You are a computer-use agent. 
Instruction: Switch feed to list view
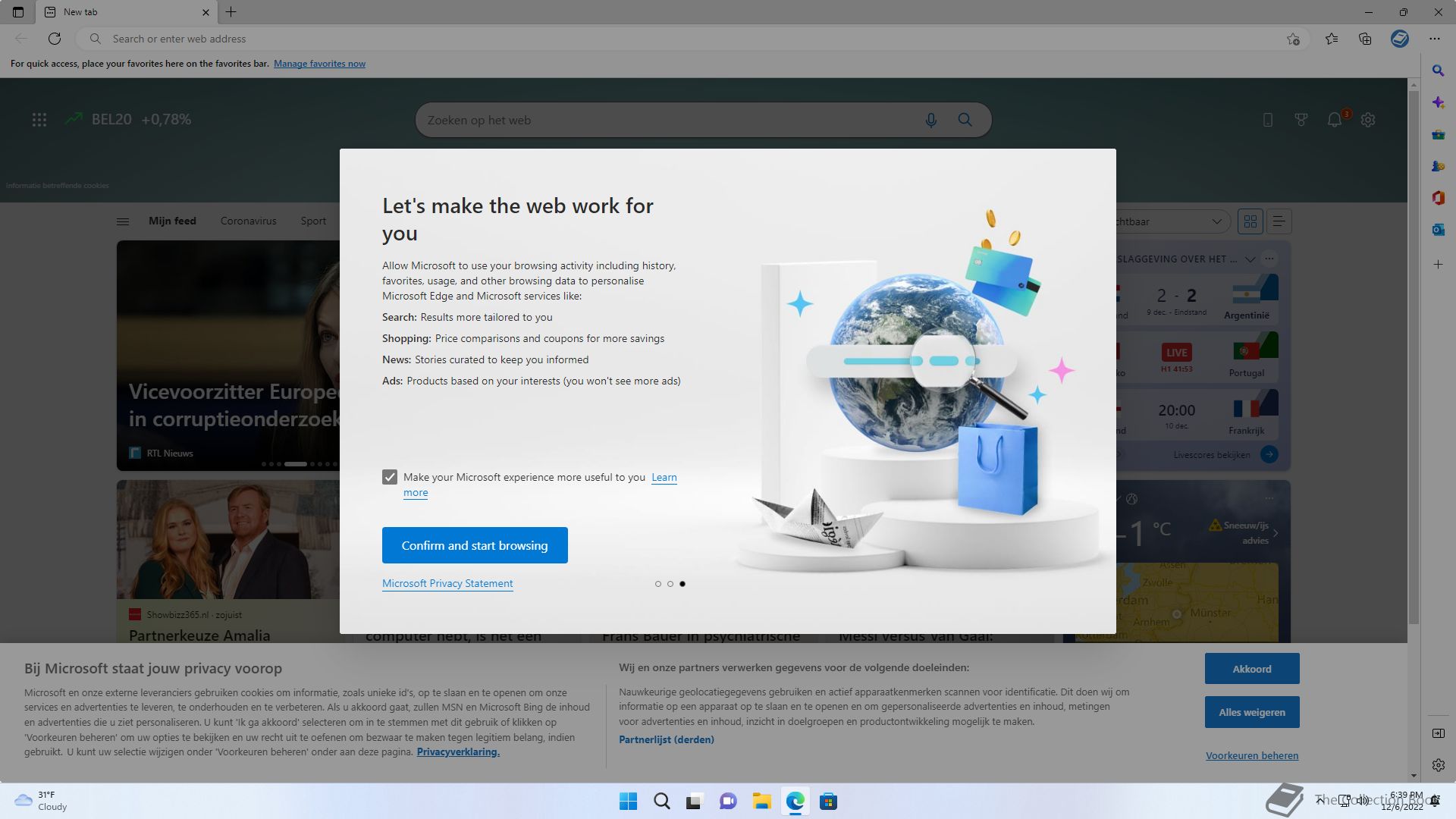[x=1279, y=221]
